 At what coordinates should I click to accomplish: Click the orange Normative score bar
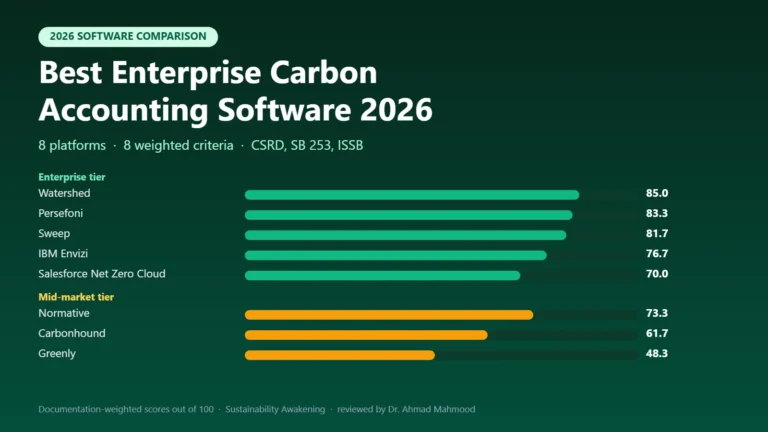point(389,315)
